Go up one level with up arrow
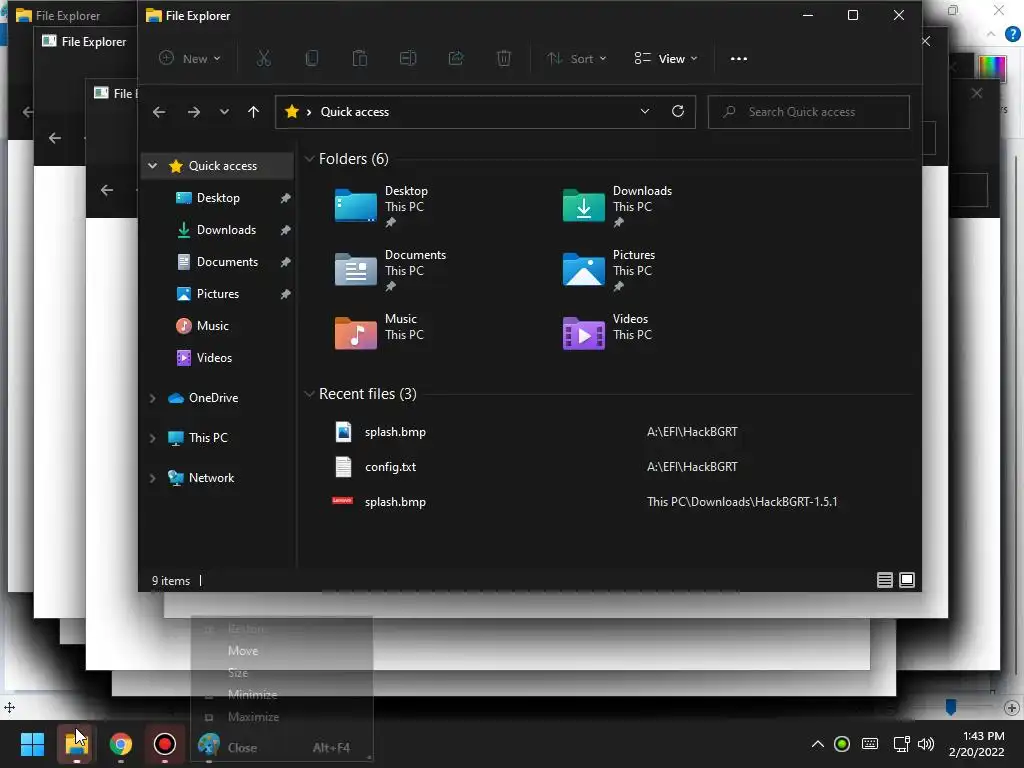Image resolution: width=1024 pixels, height=768 pixels. pos(253,112)
